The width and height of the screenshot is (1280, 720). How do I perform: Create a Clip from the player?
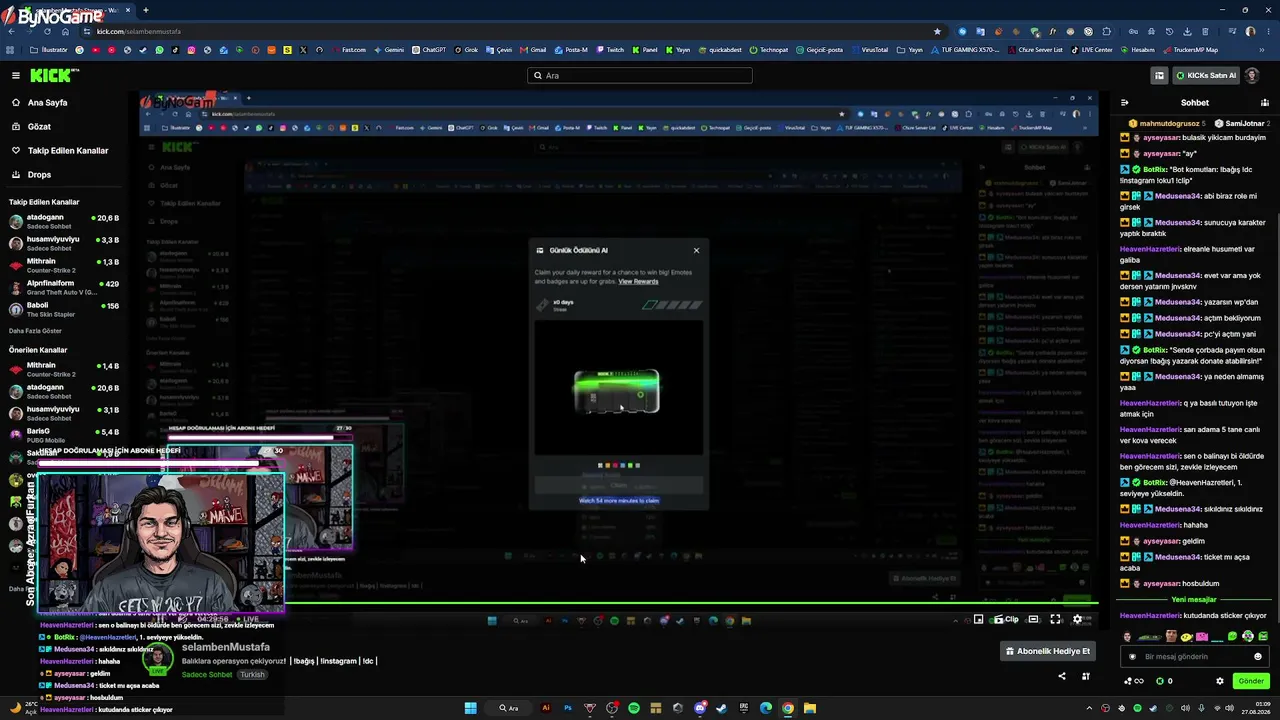[x=1006, y=620]
